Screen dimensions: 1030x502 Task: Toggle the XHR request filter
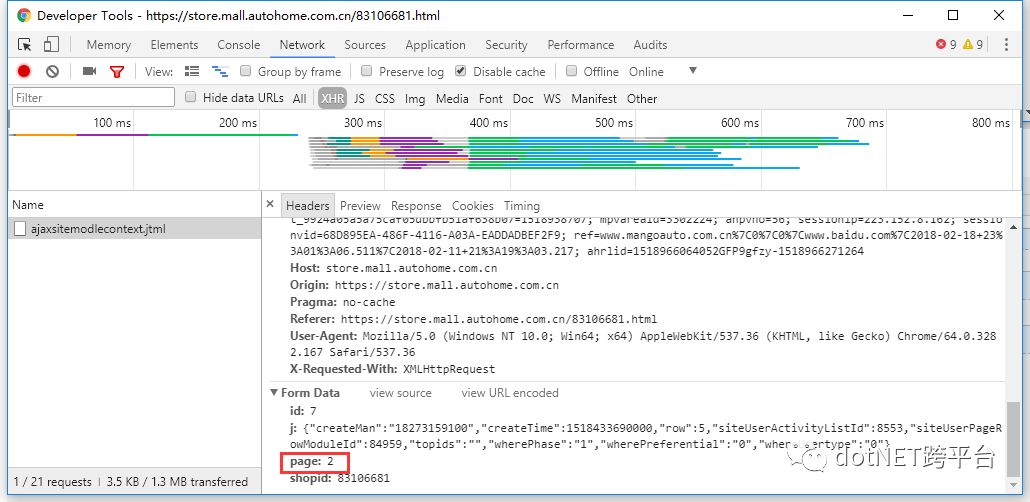(333, 99)
